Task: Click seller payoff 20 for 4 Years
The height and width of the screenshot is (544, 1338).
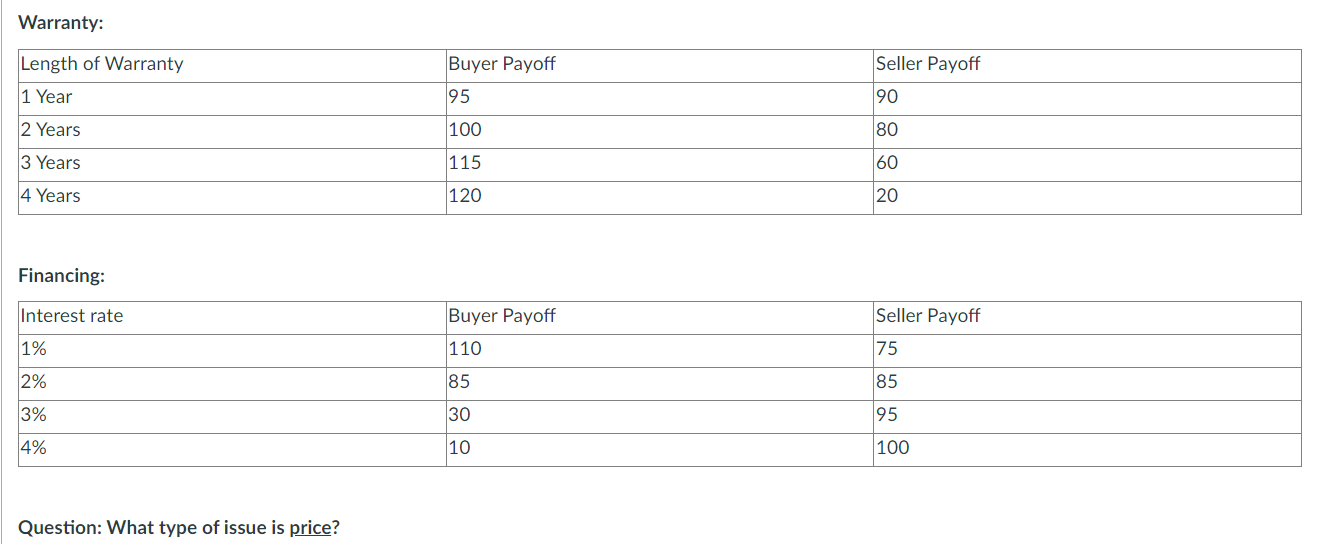Action: tap(887, 196)
